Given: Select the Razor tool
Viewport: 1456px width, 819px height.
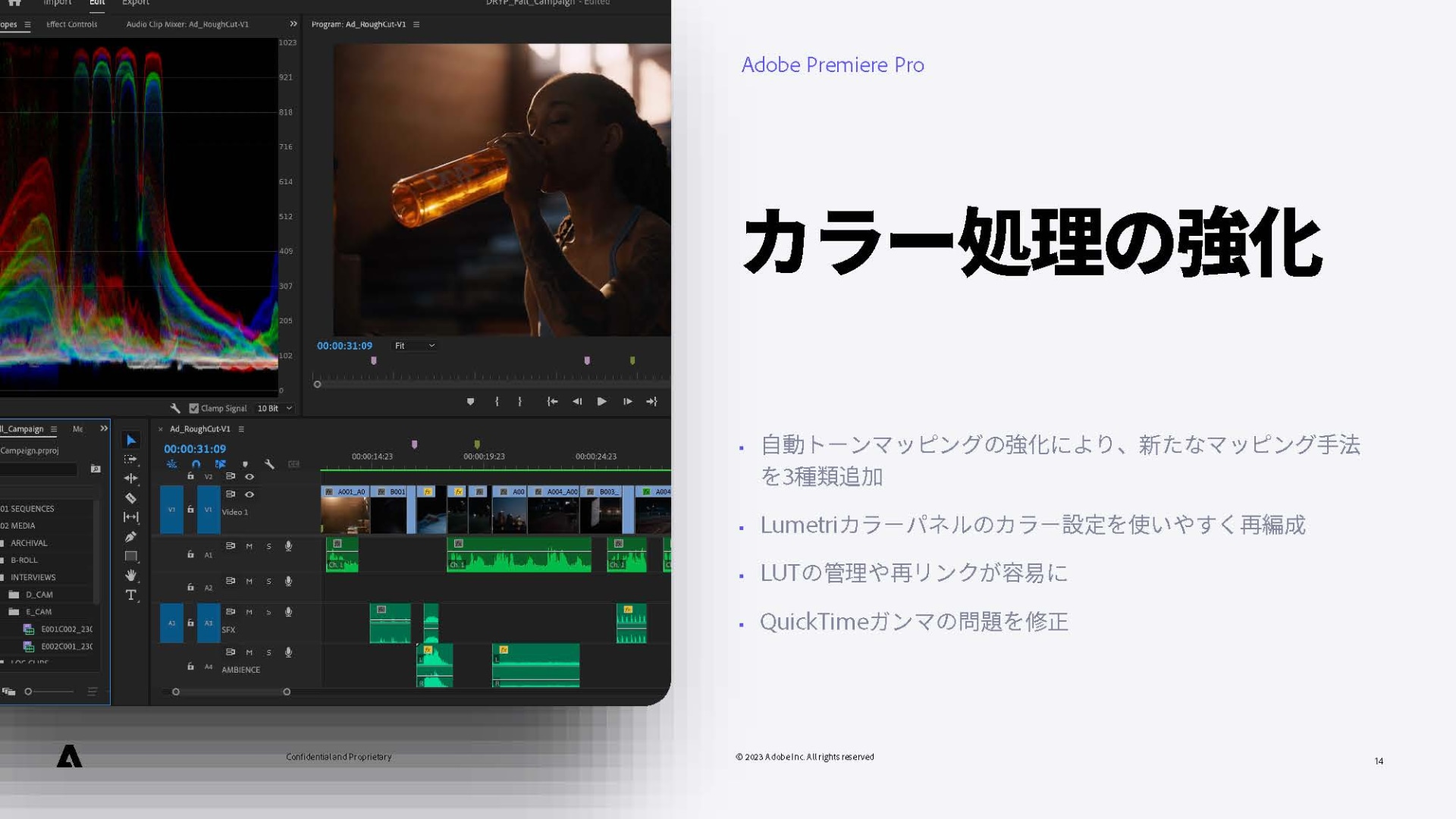Looking at the screenshot, I should (x=130, y=498).
